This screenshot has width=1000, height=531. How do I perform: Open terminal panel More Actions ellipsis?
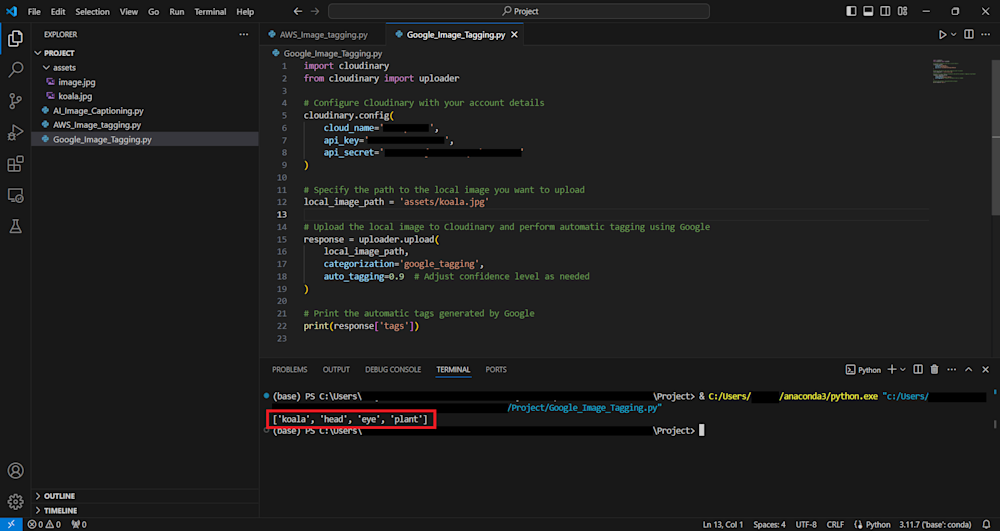click(x=952, y=370)
